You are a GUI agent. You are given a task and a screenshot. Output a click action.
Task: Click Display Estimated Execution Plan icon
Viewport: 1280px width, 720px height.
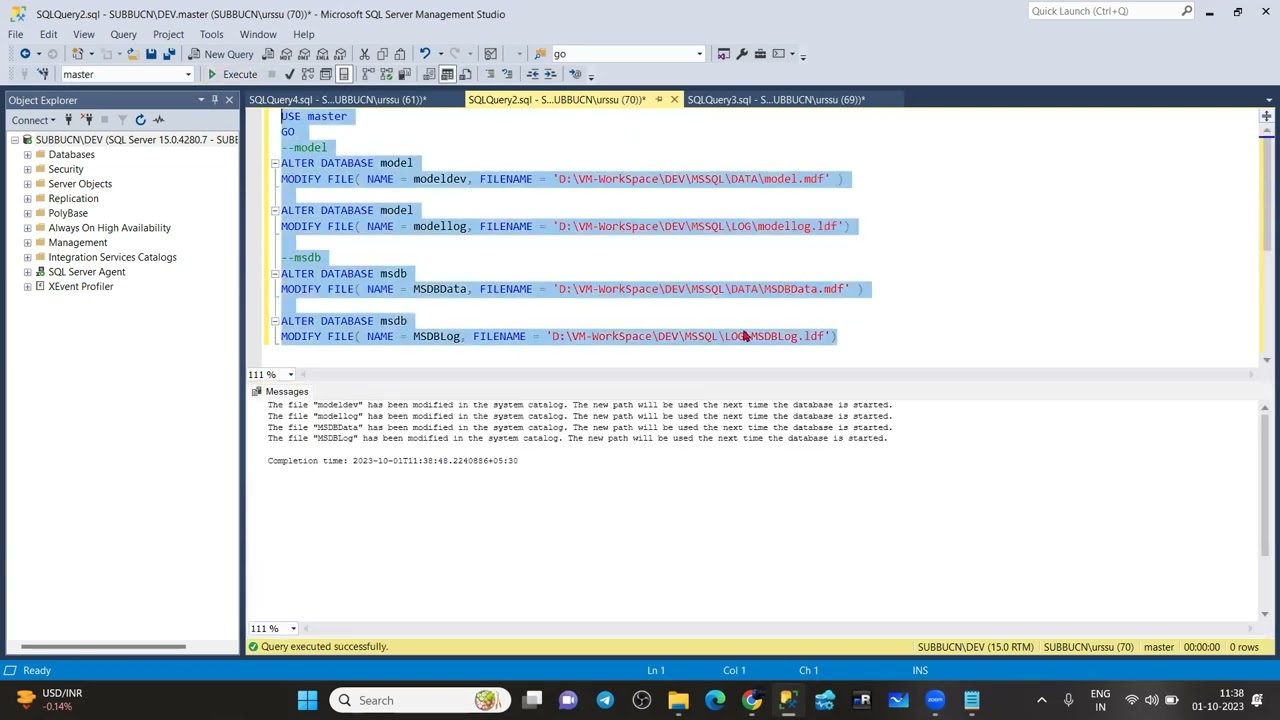[308, 74]
